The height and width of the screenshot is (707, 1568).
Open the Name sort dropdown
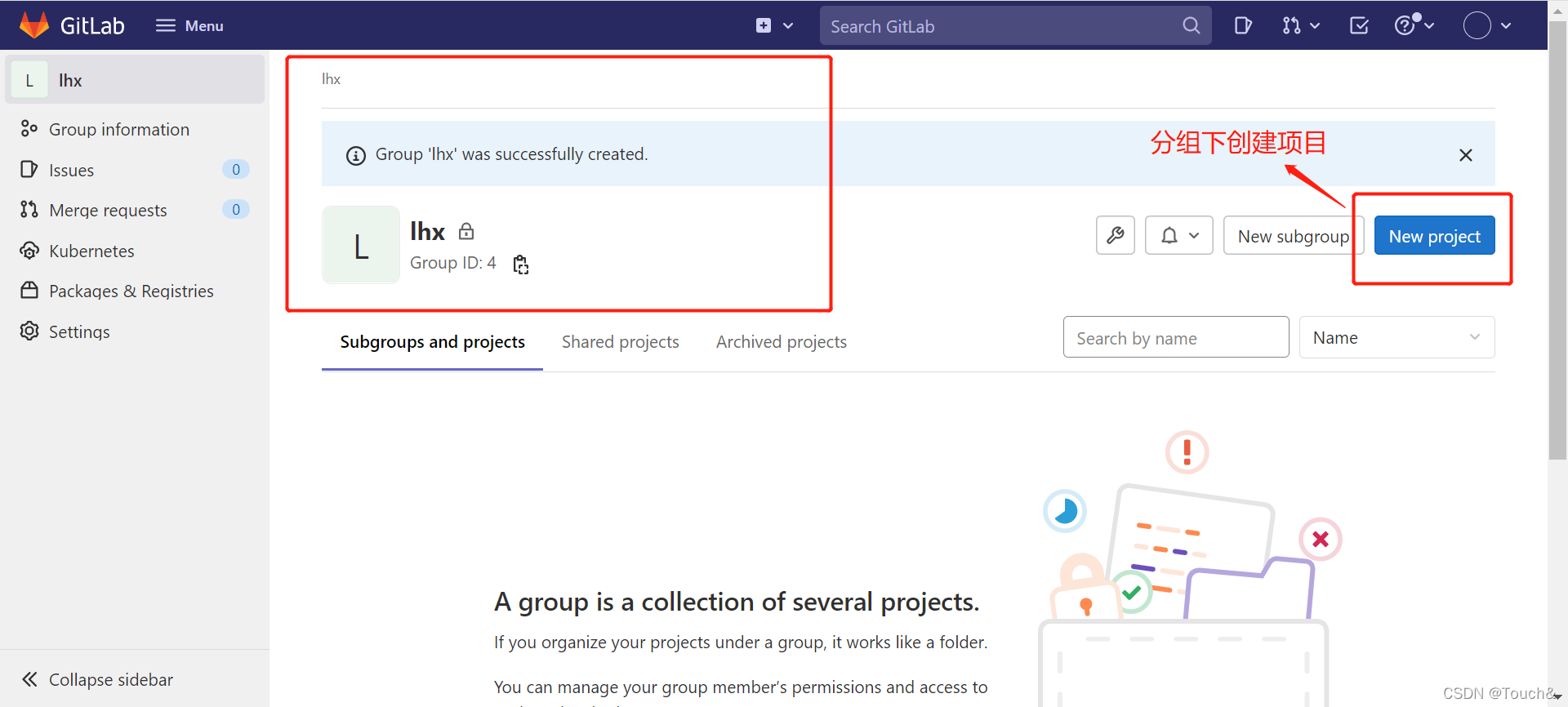[x=1397, y=337]
